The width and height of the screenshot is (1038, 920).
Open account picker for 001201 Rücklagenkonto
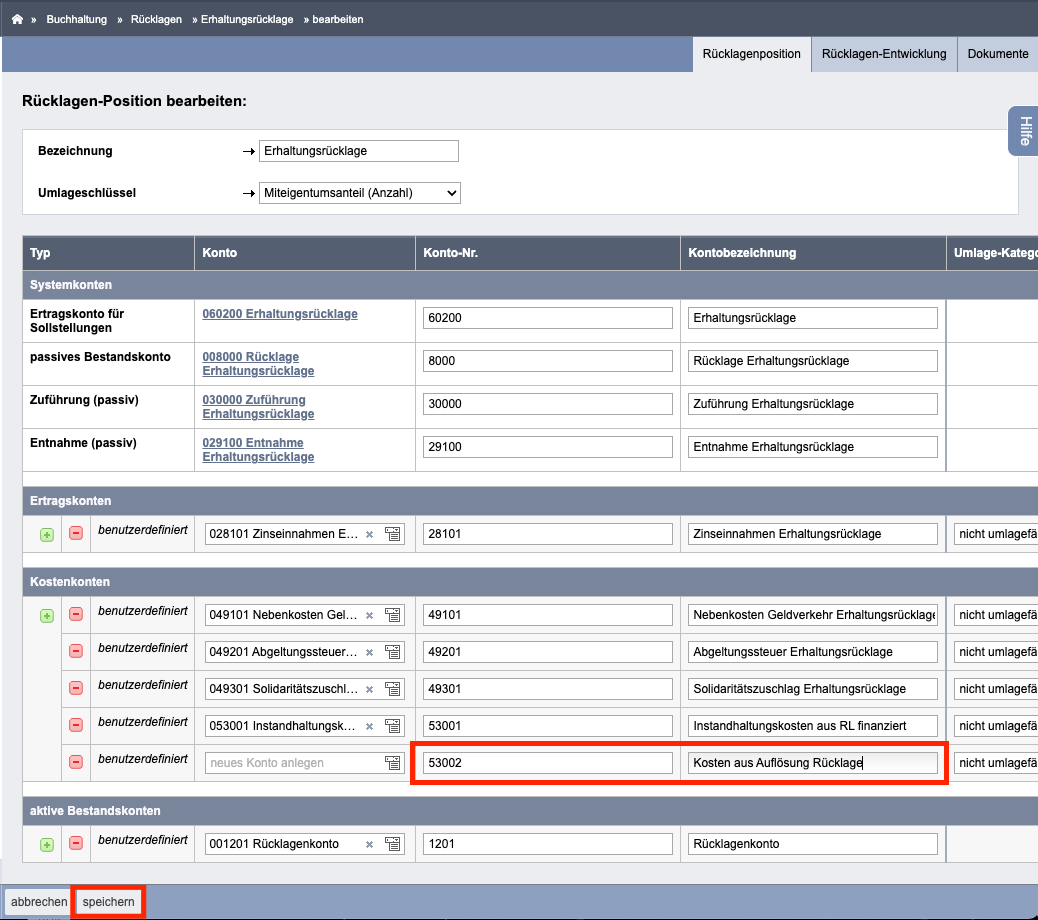(393, 844)
